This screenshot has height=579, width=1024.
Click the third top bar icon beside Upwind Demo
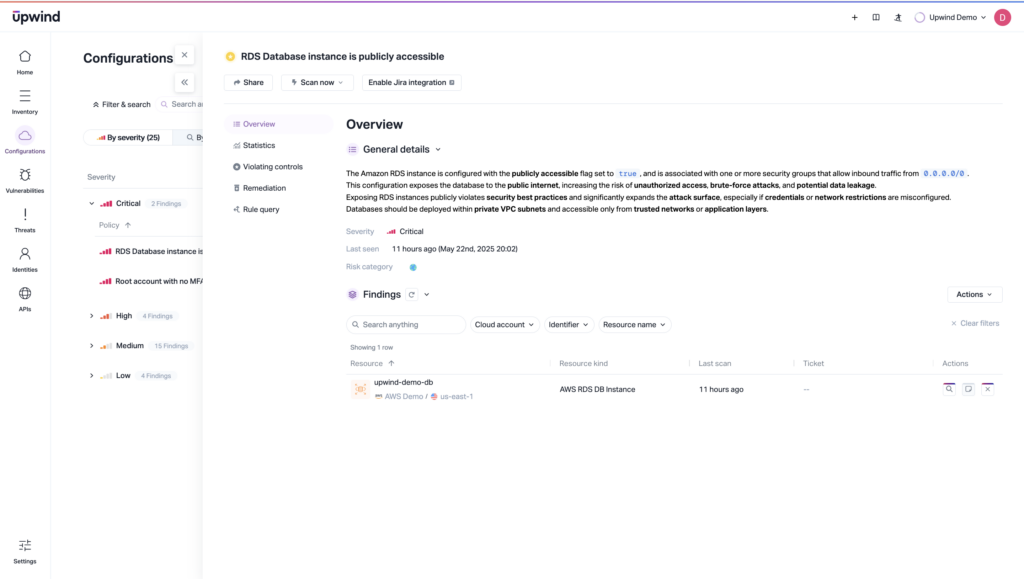tap(898, 18)
